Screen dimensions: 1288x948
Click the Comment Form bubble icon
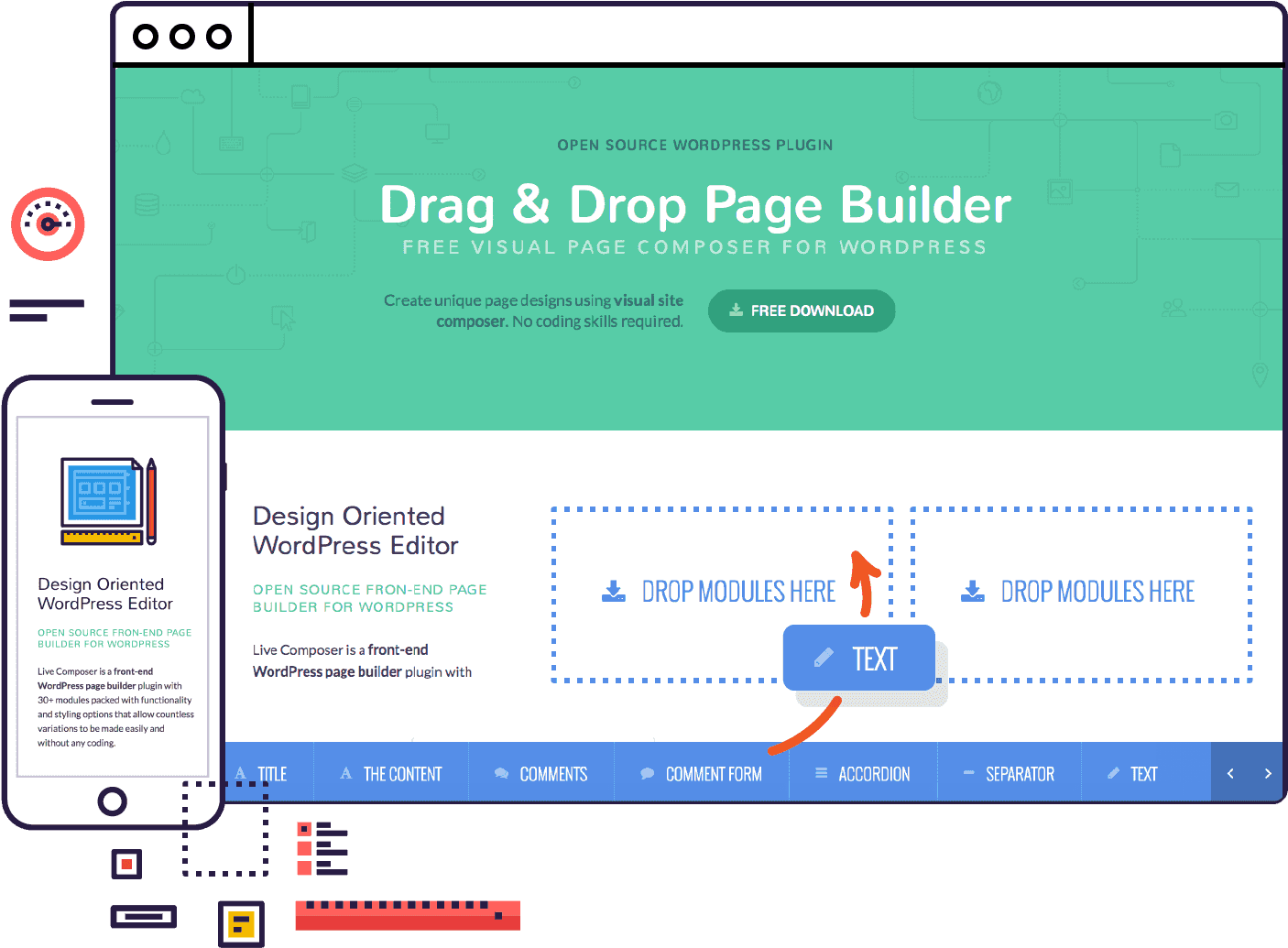(648, 773)
